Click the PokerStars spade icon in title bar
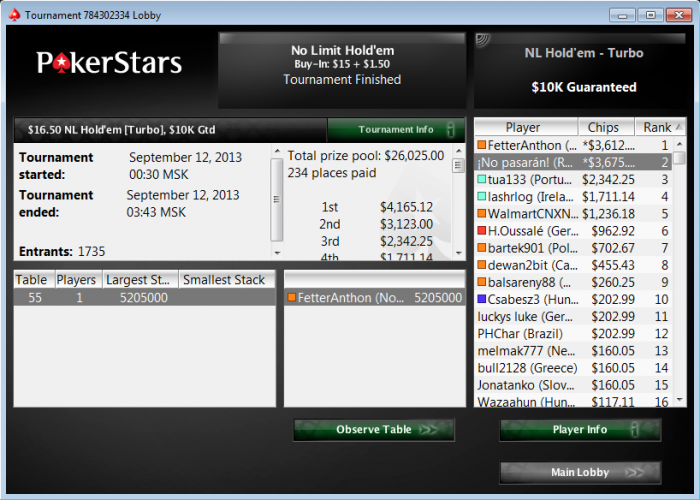Image resolution: width=700 pixels, height=500 pixels. tap(15, 15)
